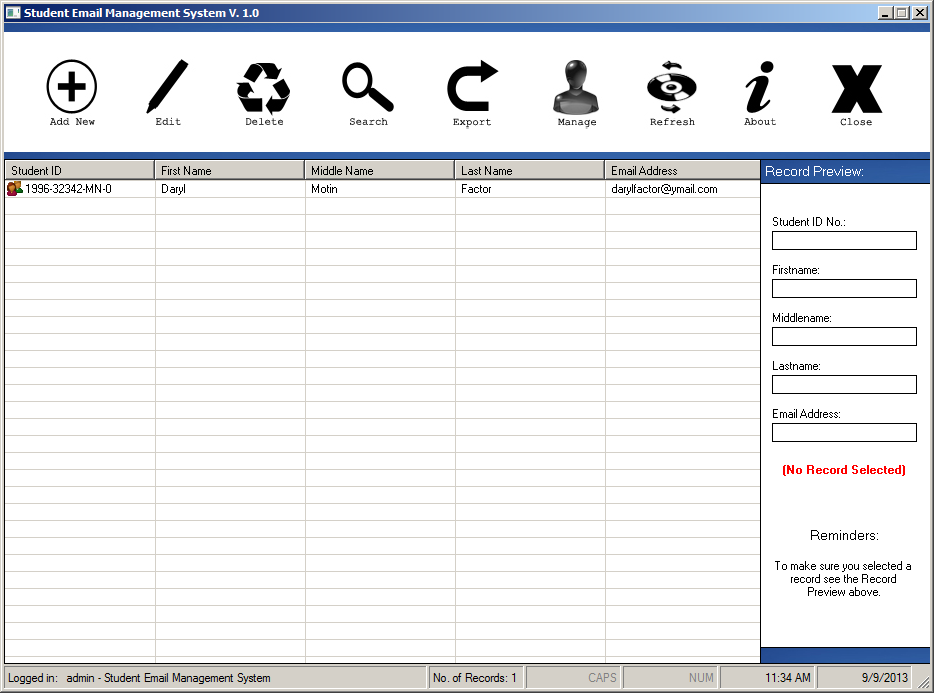This screenshot has width=934, height=693.
Task: Open the About info icon
Action: click(x=759, y=87)
